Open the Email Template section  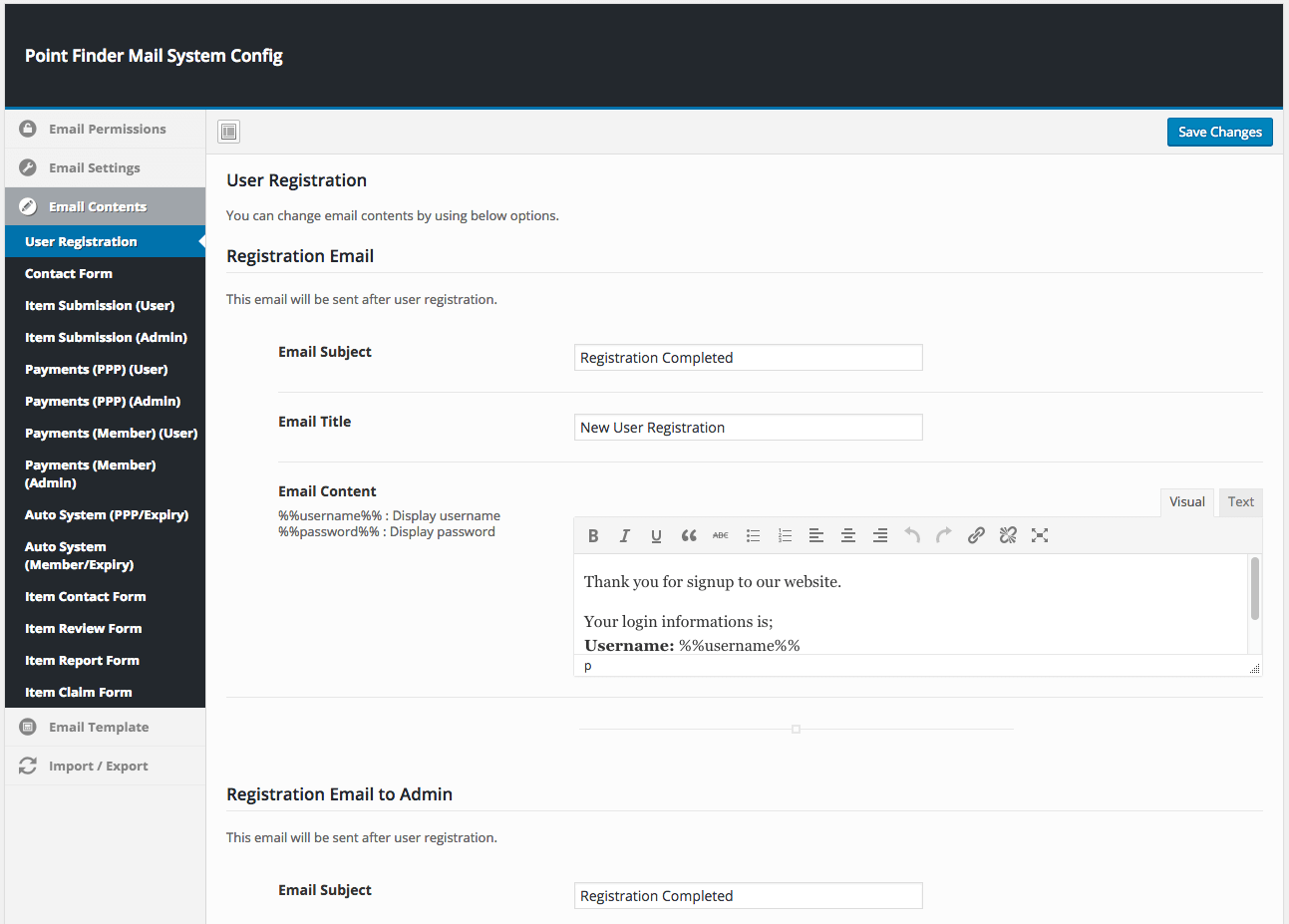tap(99, 728)
